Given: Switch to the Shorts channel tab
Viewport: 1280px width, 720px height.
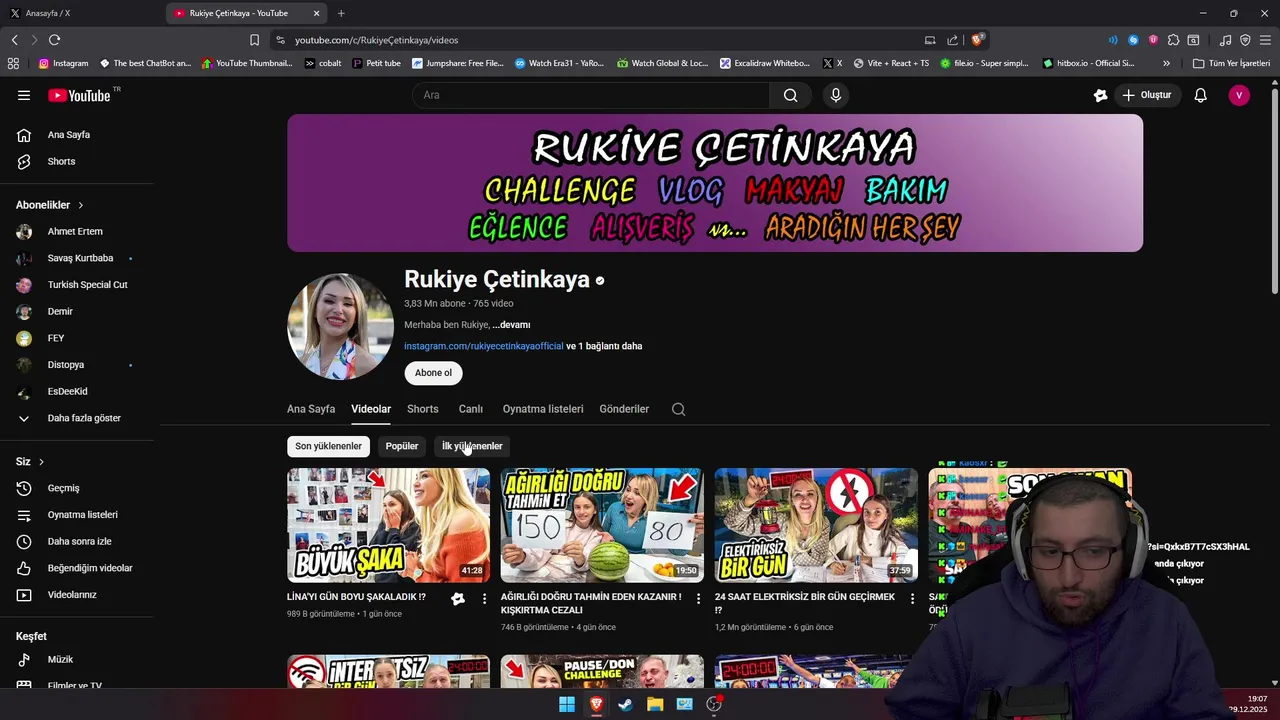Looking at the screenshot, I should [x=423, y=409].
